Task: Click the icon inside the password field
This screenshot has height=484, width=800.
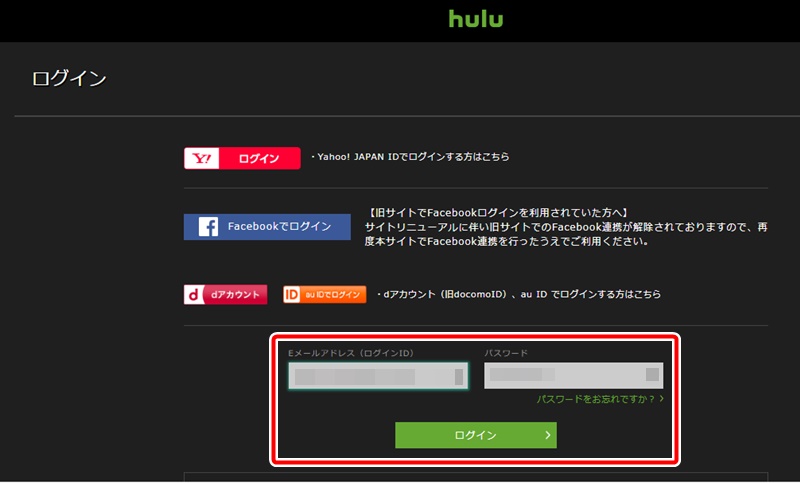Action: 652,374
